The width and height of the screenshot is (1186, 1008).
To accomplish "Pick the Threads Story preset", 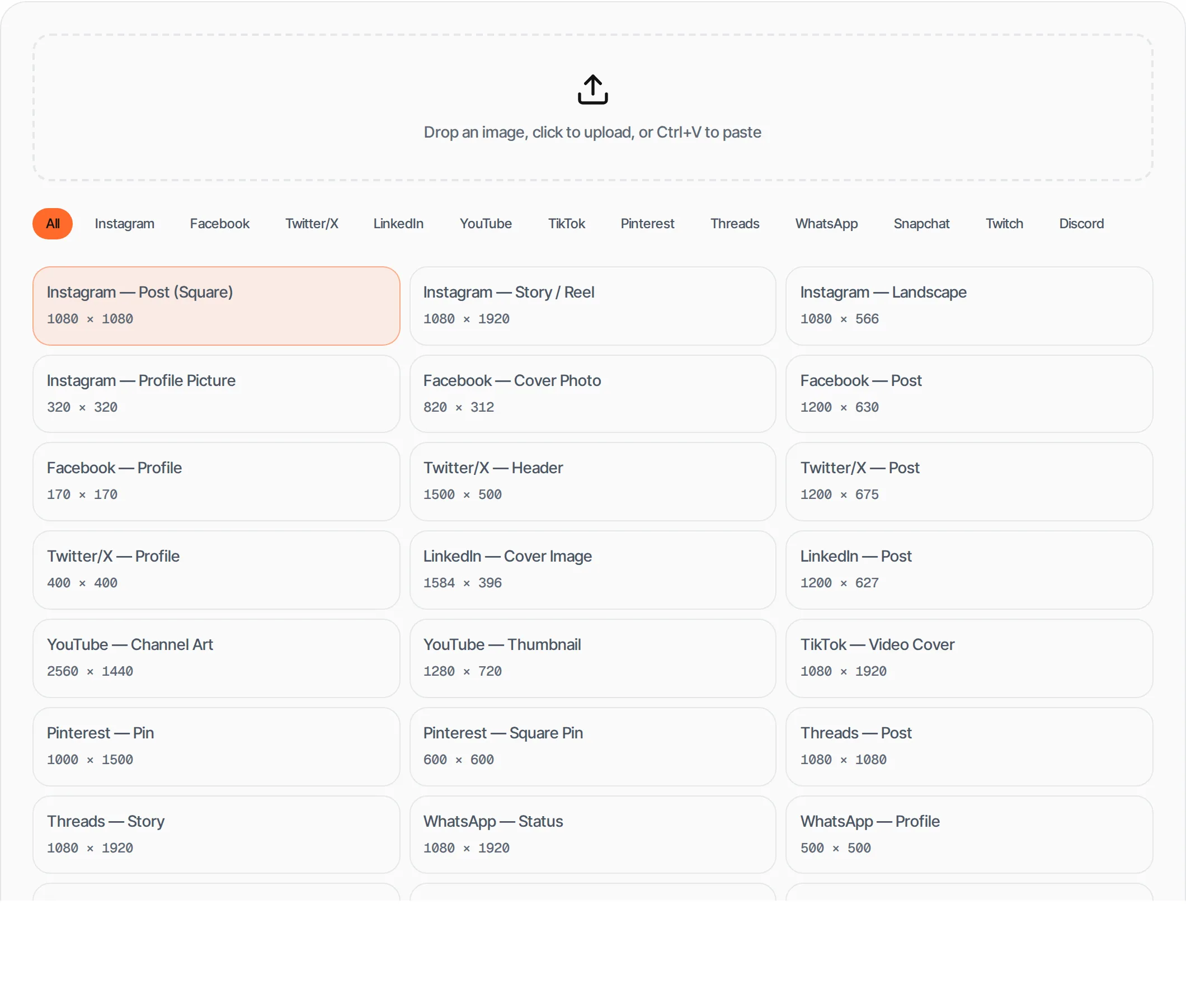I will [216, 834].
